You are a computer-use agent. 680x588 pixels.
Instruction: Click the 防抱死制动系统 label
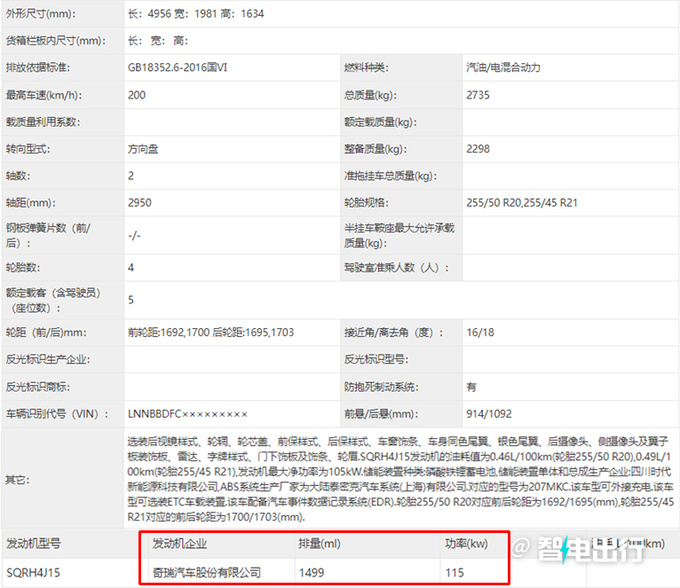381,387
